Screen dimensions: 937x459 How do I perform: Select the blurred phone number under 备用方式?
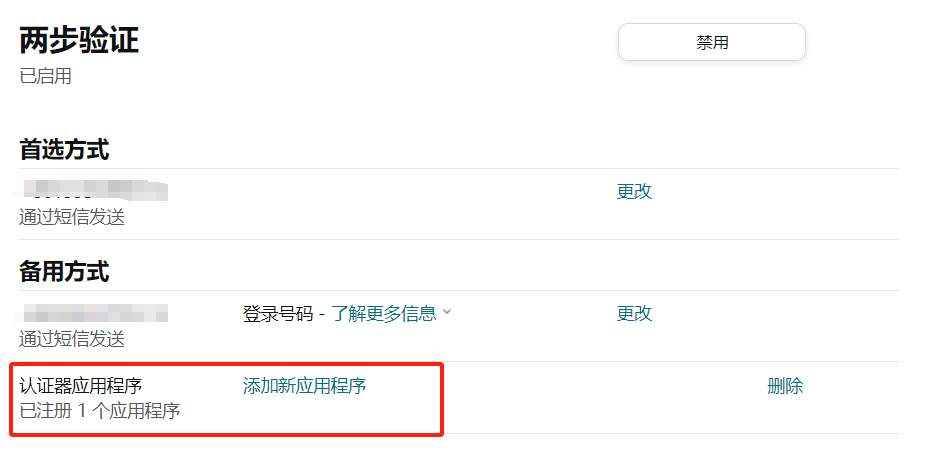click(x=91, y=313)
